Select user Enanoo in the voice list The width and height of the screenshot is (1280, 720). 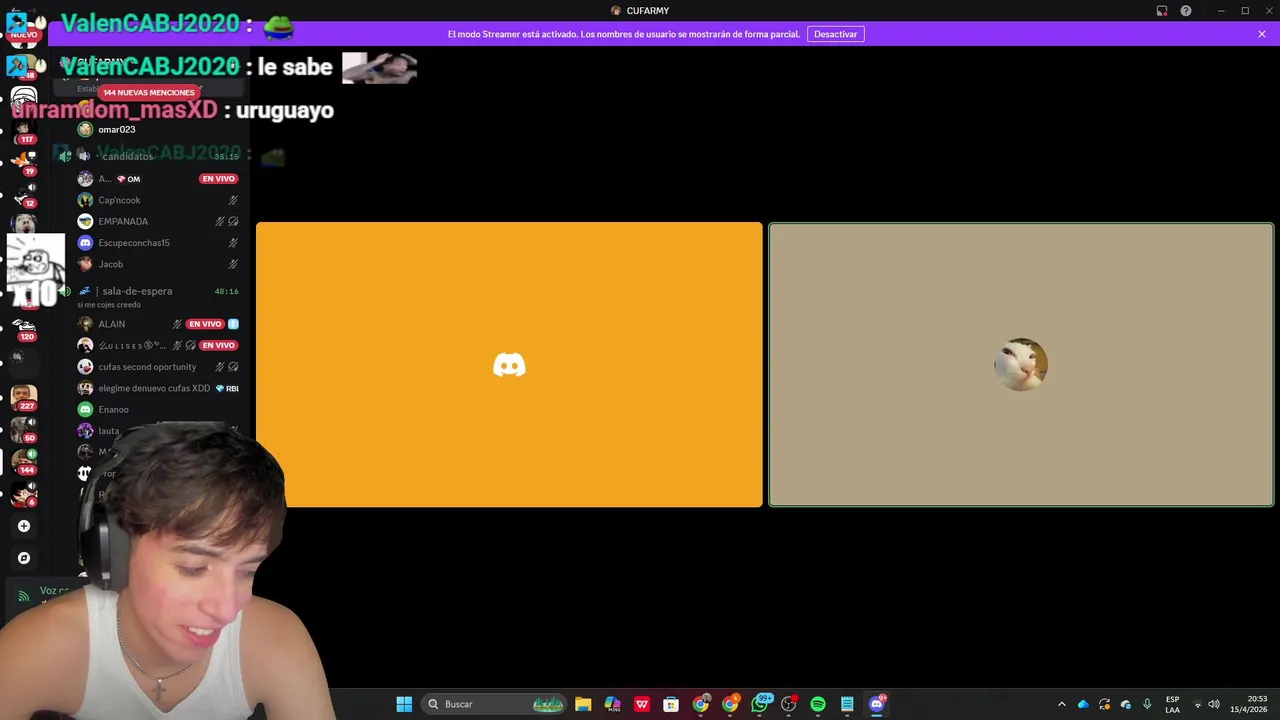(x=160, y=409)
